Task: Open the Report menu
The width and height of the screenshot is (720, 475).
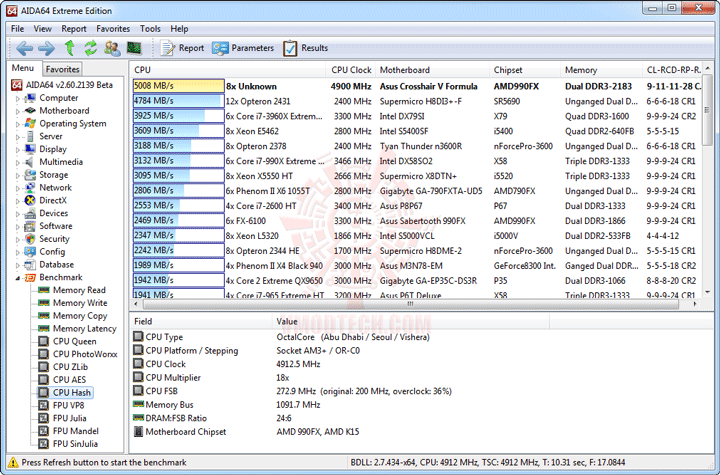Action: pos(74,28)
